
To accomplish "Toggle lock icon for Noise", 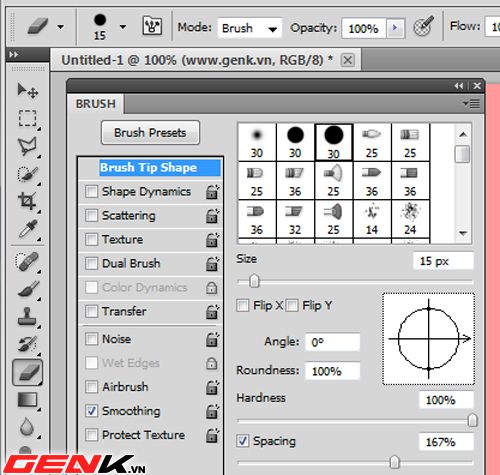I will click(x=212, y=339).
